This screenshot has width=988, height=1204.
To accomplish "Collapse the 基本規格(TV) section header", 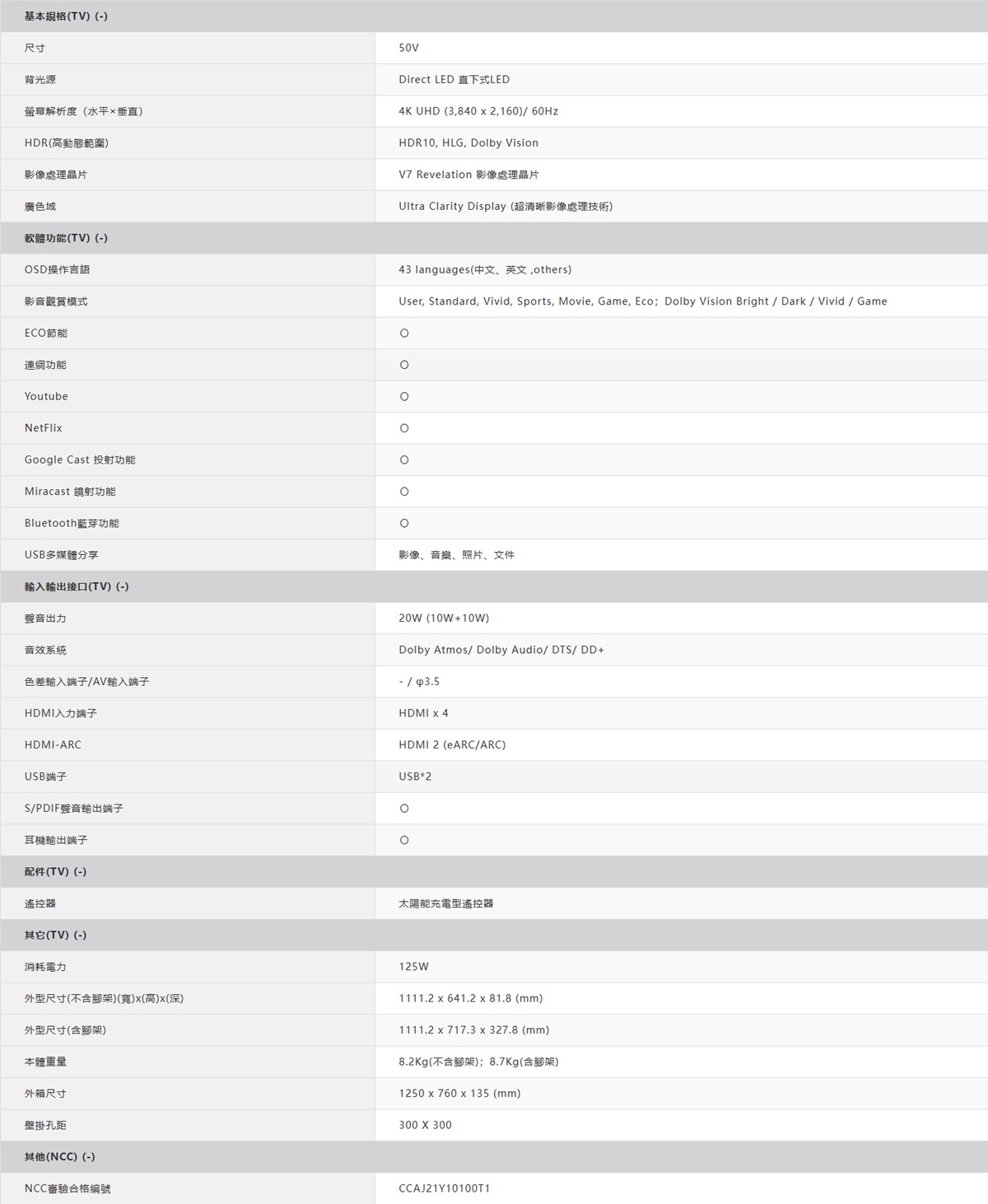I will pyautogui.click(x=66, y=16).
